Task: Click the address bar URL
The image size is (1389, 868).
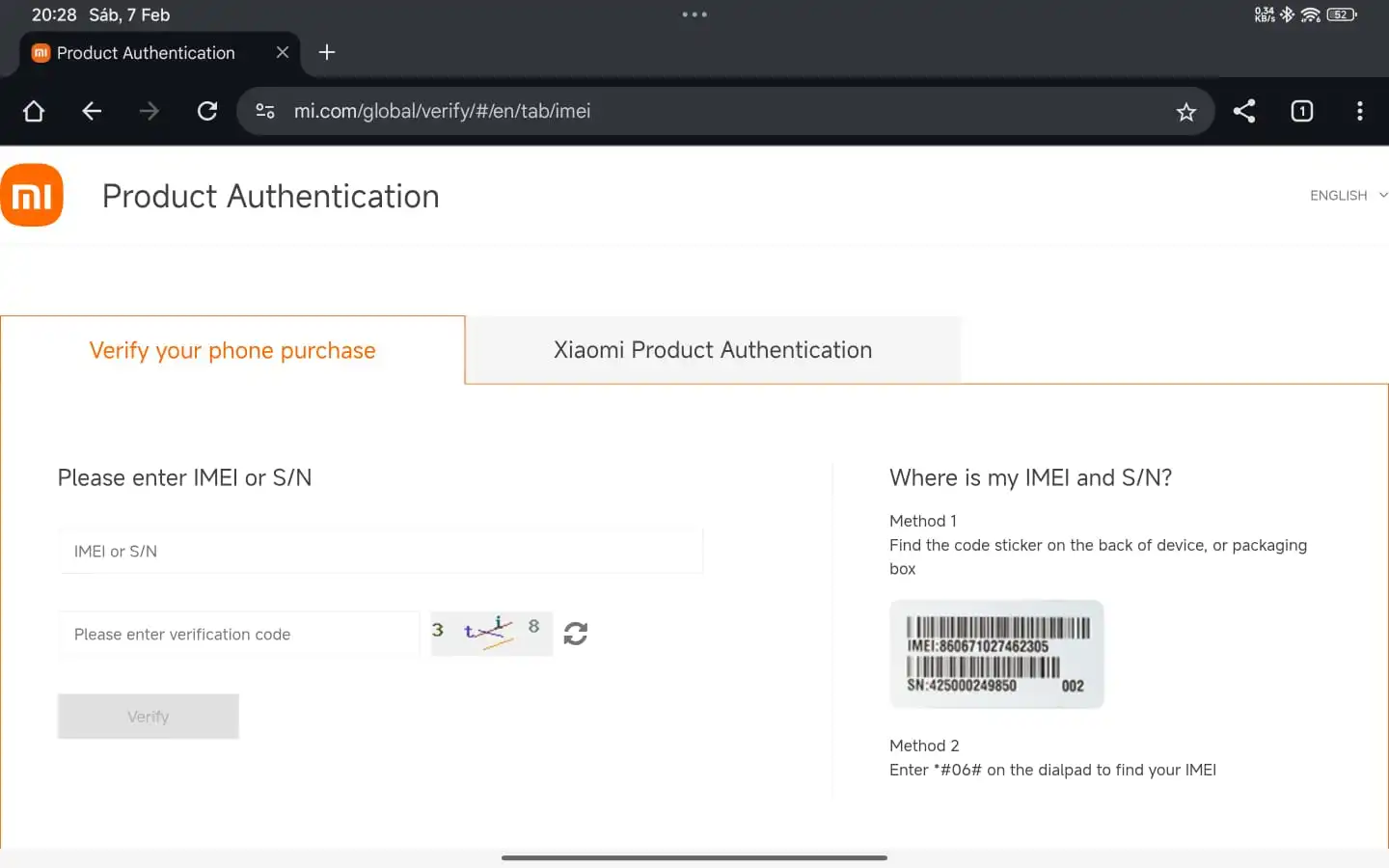Action: [442, 111]
